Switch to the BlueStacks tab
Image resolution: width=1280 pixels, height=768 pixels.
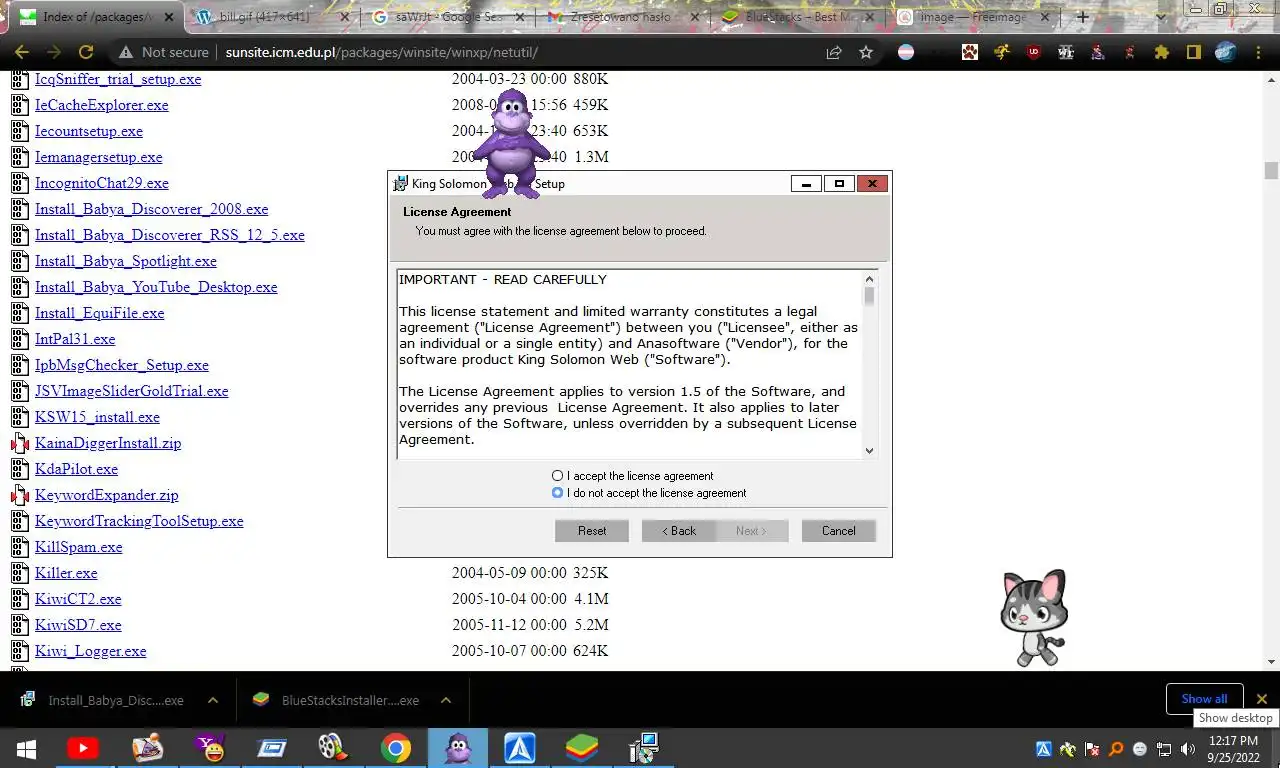[x=797, y=17]
